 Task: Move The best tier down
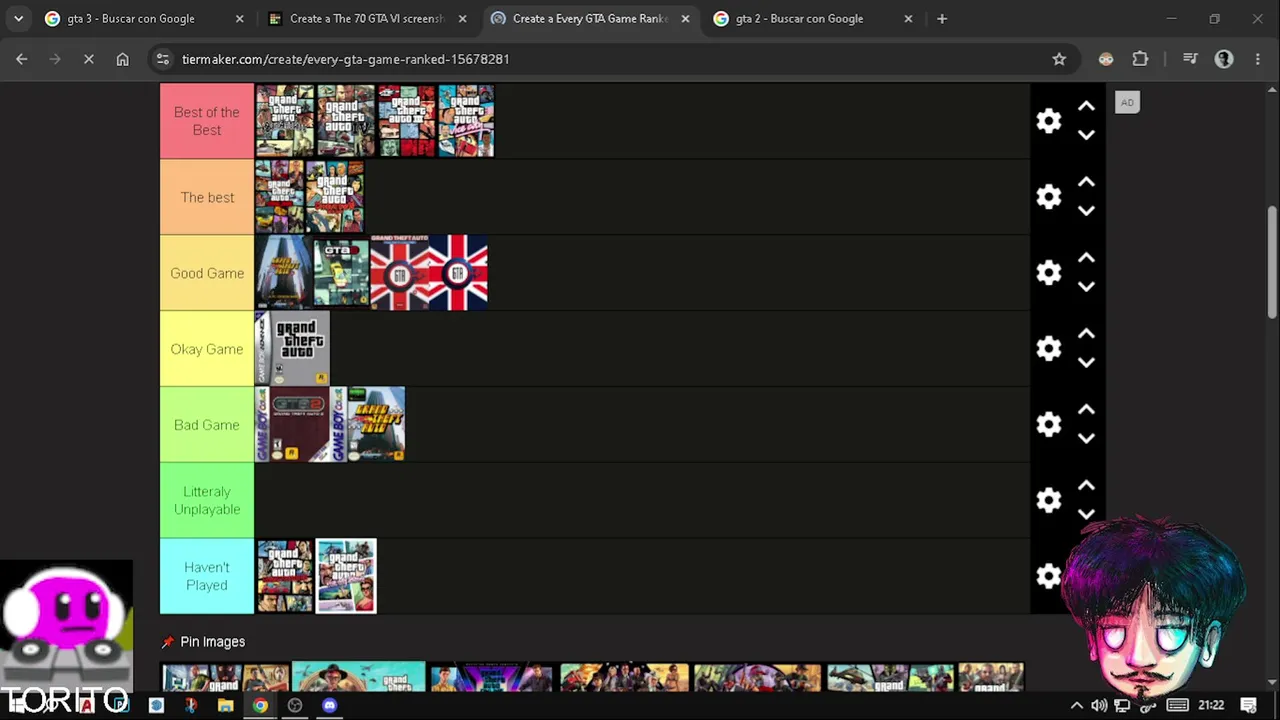(x=1086, y=211)
